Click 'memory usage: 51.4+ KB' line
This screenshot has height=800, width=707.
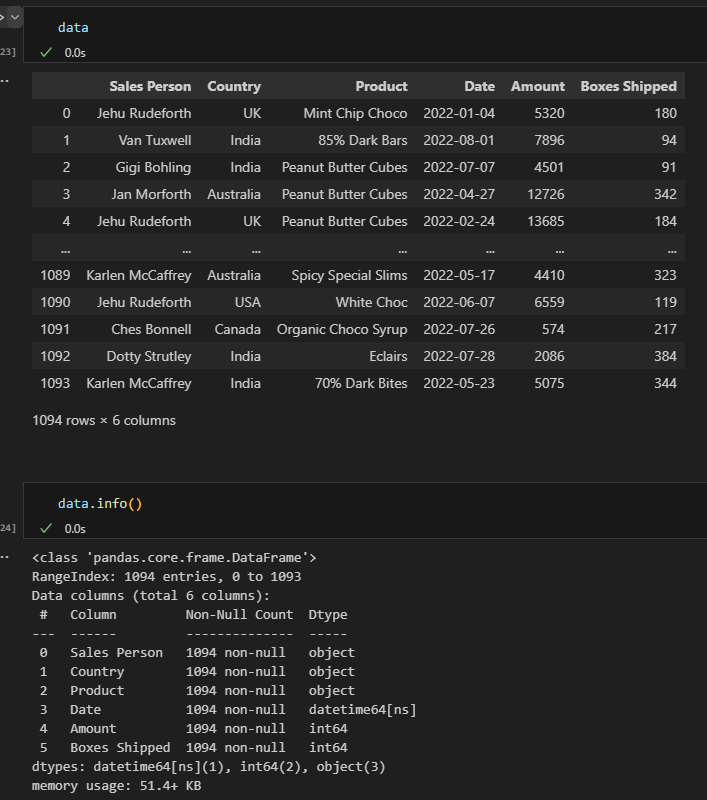point(116,786)
